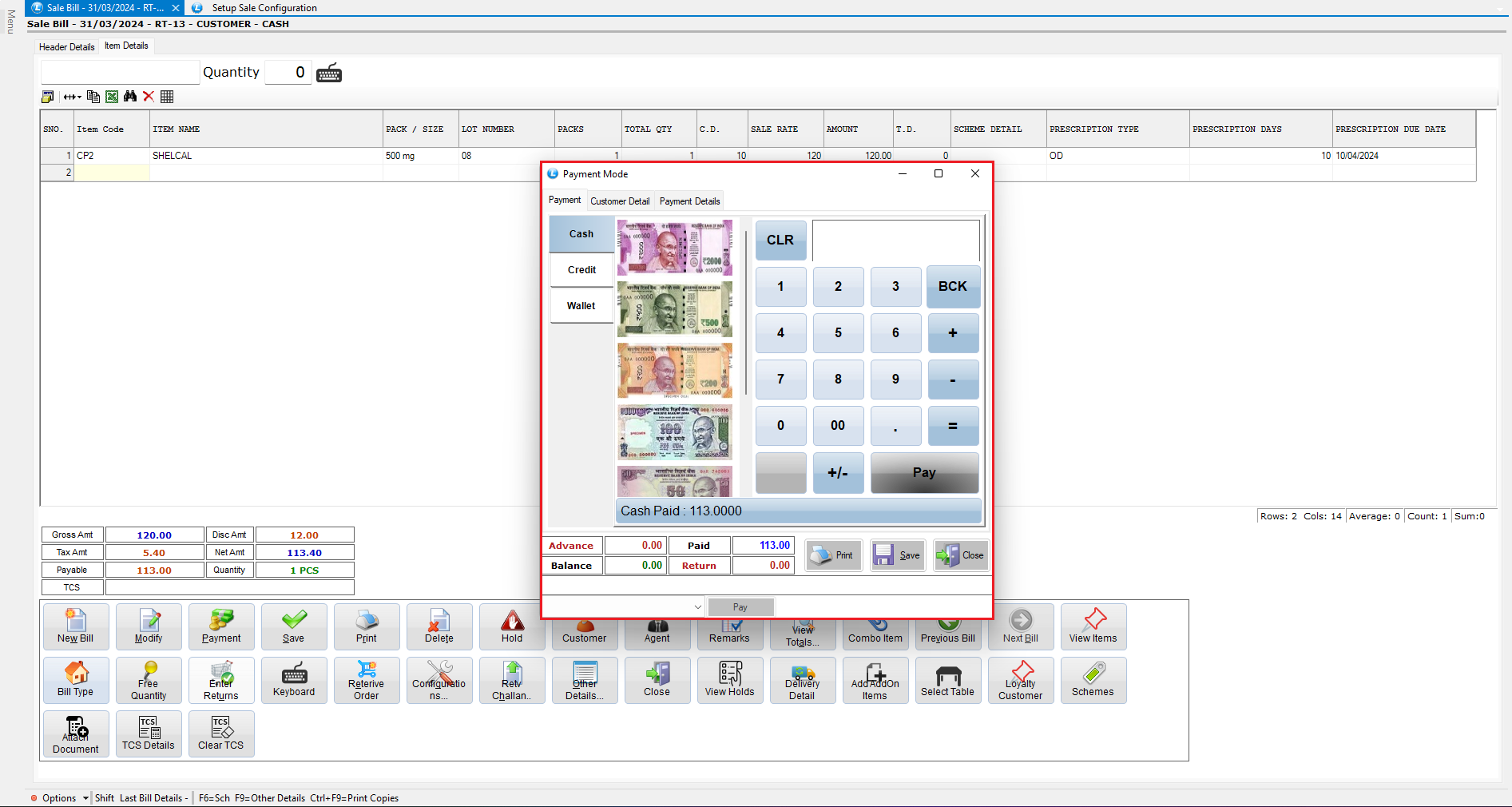Switch to the Header Details tab
The image size is (1512, 807).
[67, 47]
